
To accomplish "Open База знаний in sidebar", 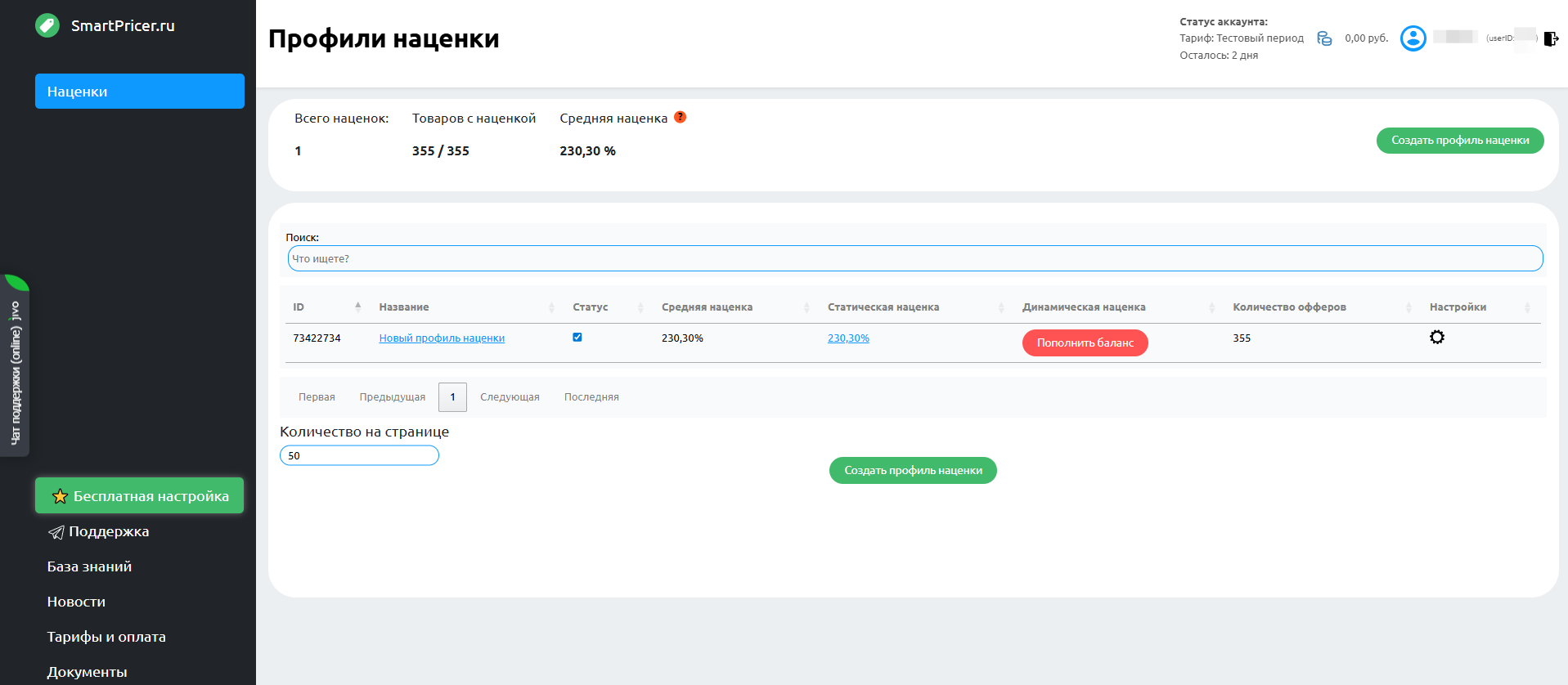I will click(89, 566).
